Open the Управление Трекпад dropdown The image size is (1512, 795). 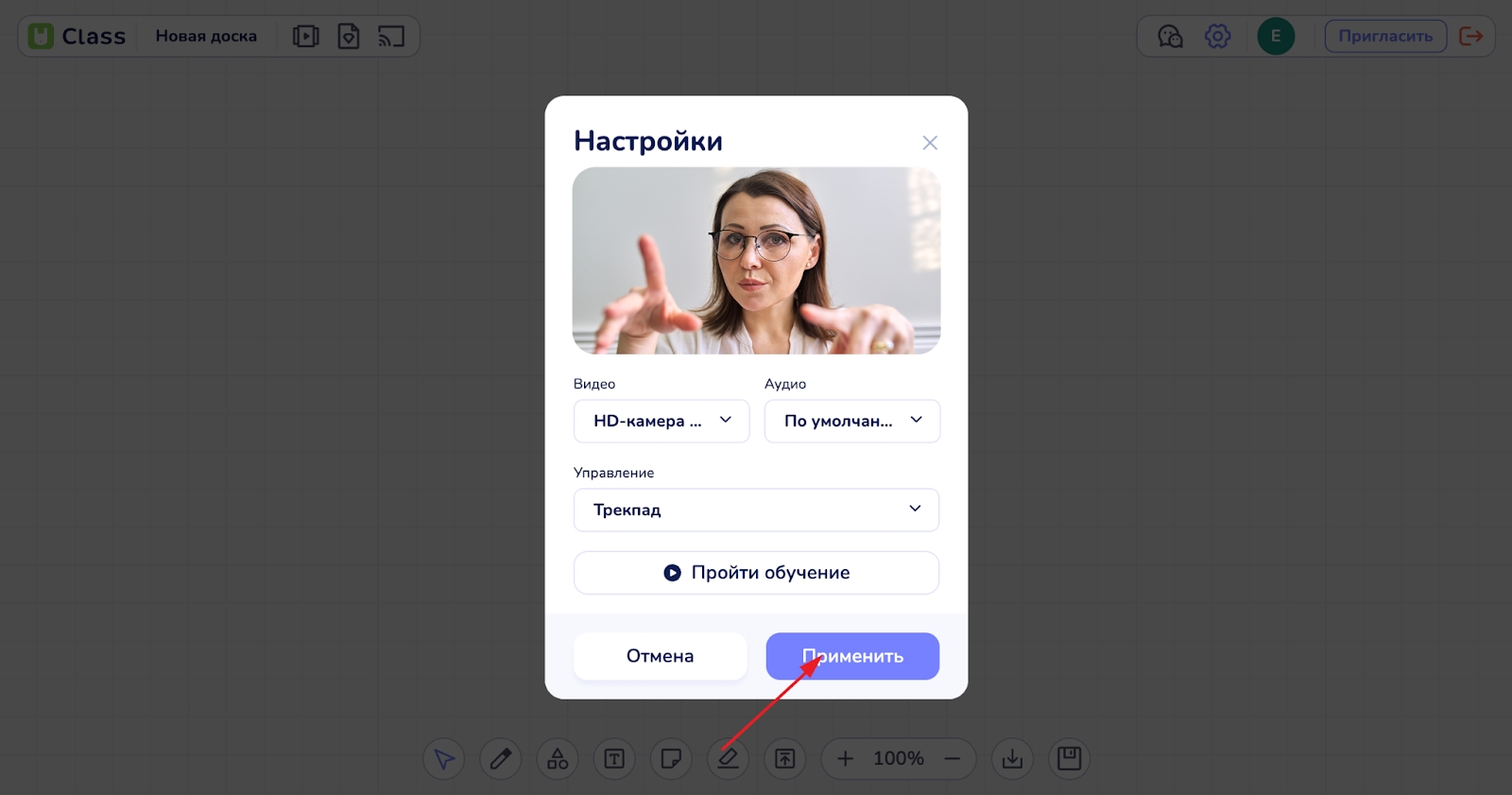(x=756, y=510)
